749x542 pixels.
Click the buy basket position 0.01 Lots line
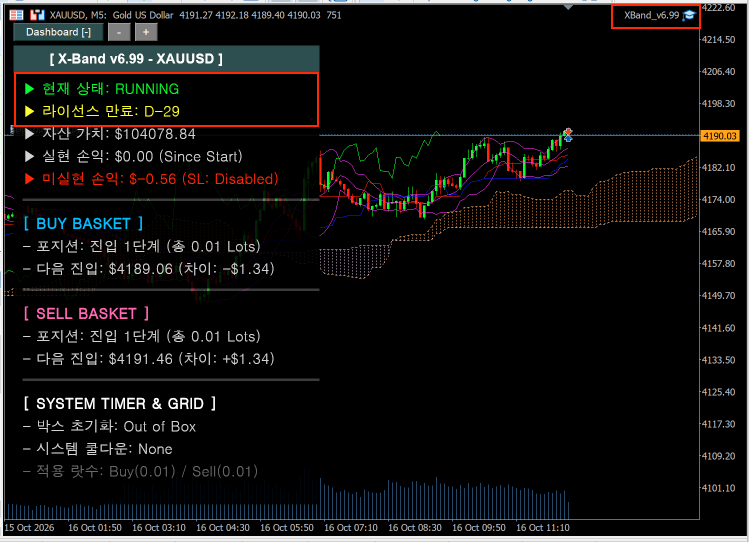[141, 246]
